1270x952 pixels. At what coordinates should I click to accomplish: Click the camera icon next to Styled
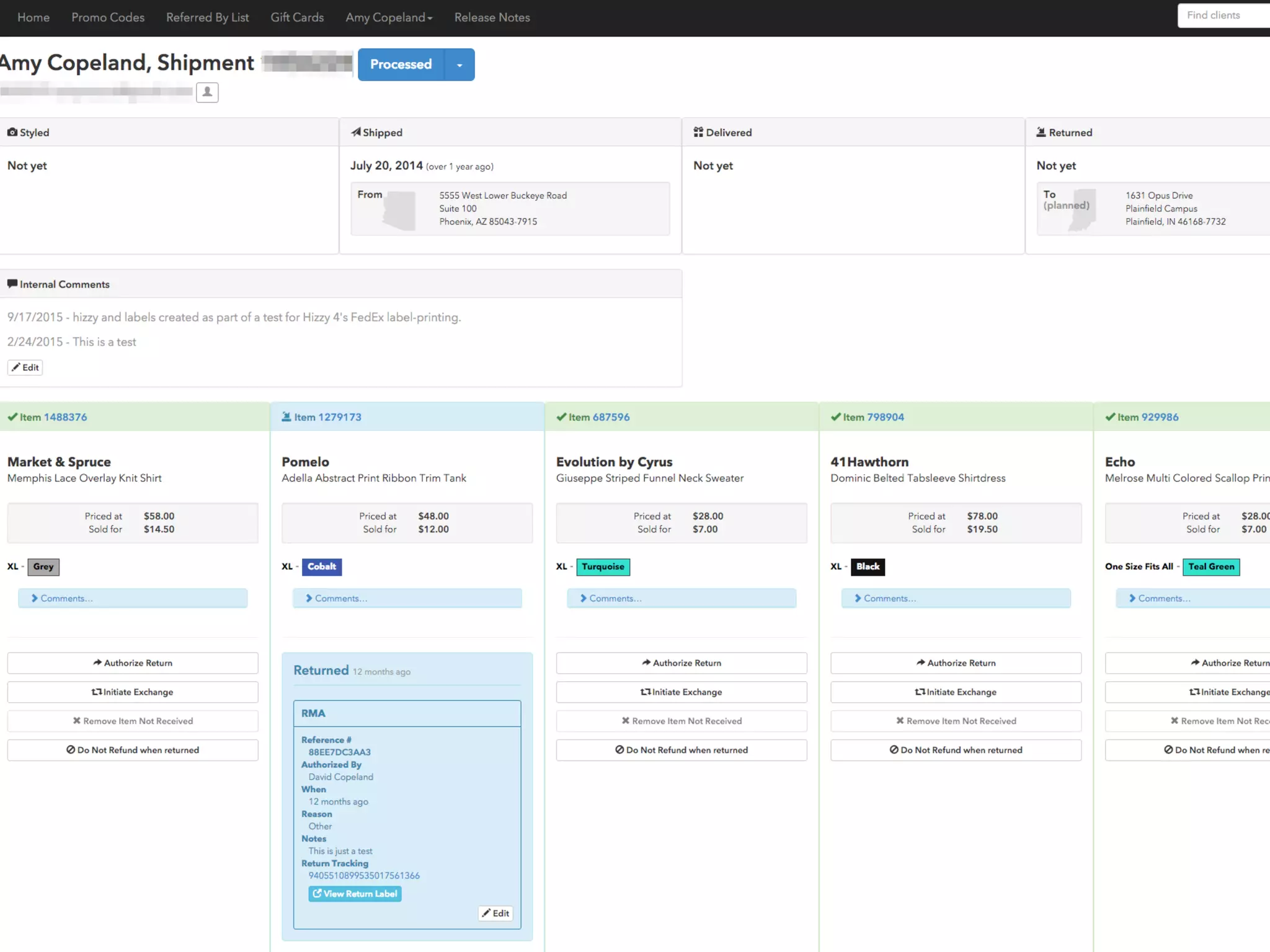click(x=12, y=132)
